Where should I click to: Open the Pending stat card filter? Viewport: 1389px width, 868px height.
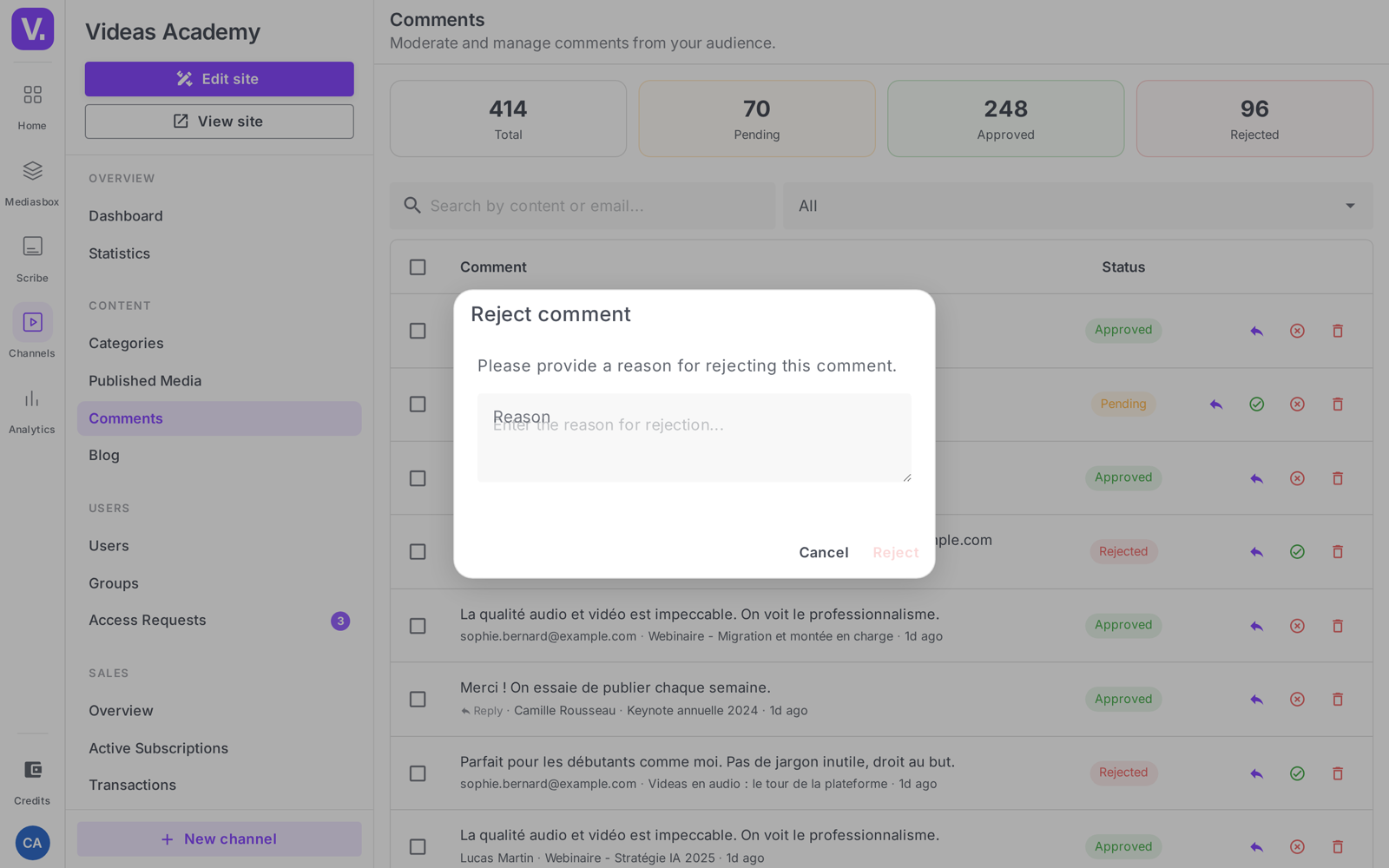click(x=757, y=119)
